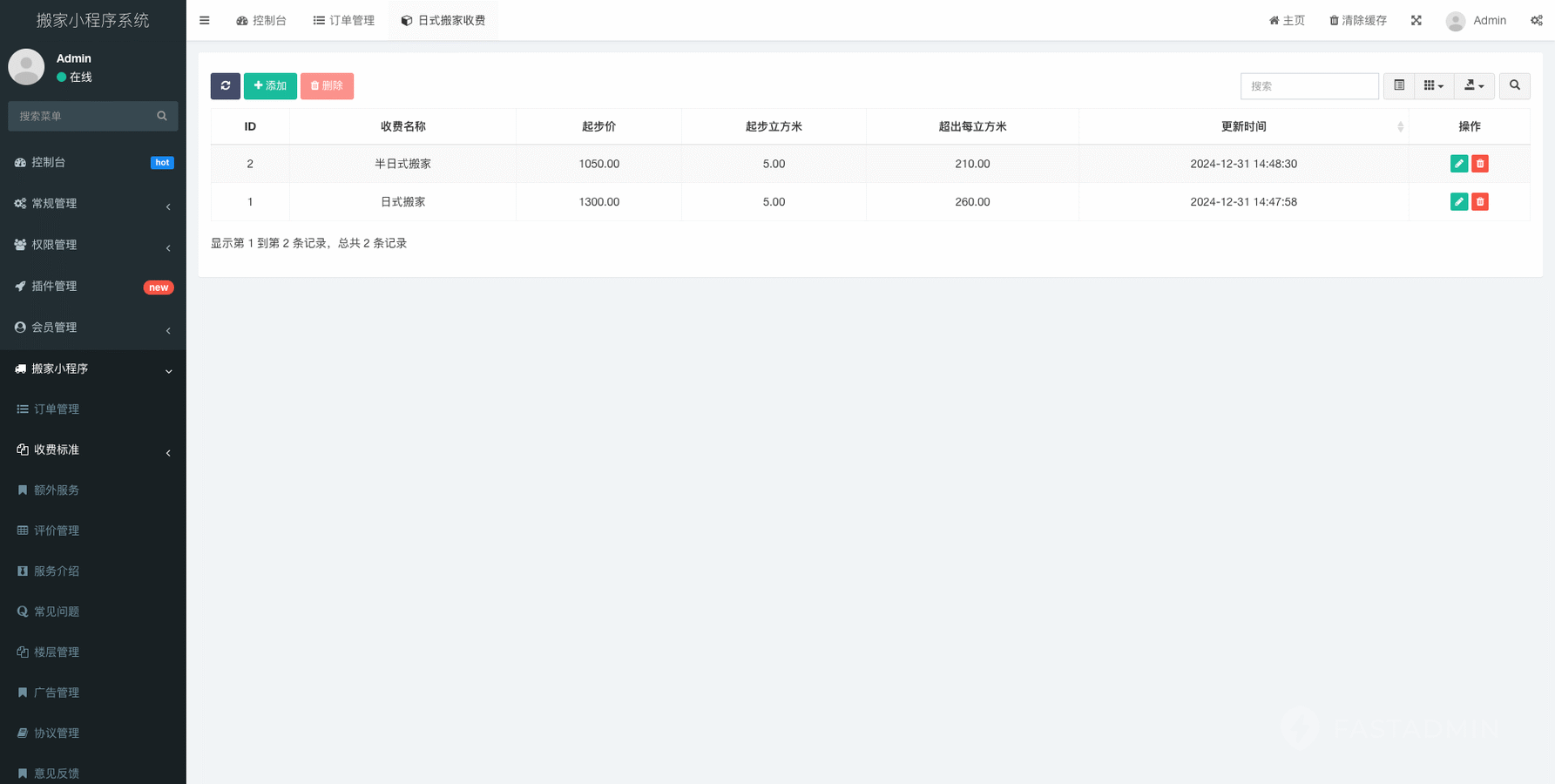Open the settings gears icon at top right
Screen dimensions: 1555x784
click(x=1536, y=20)
